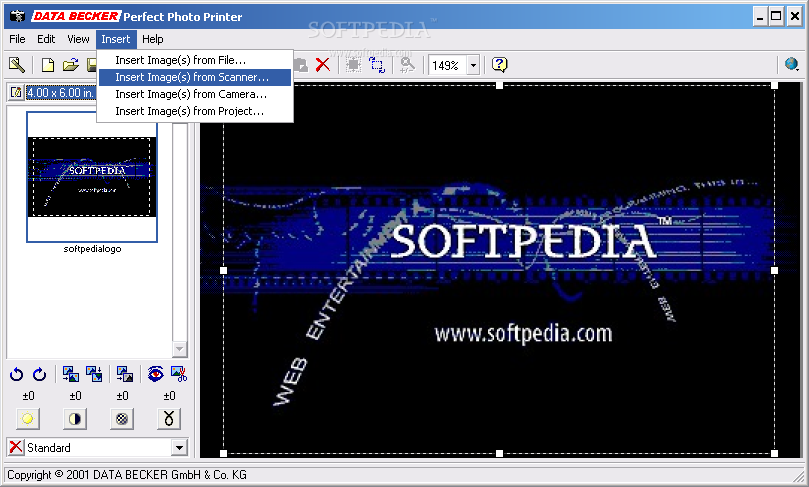Viewport: 809px width, 487px height.
Task: Click the Softpedia image on the canvas
Action: [499, 269]
